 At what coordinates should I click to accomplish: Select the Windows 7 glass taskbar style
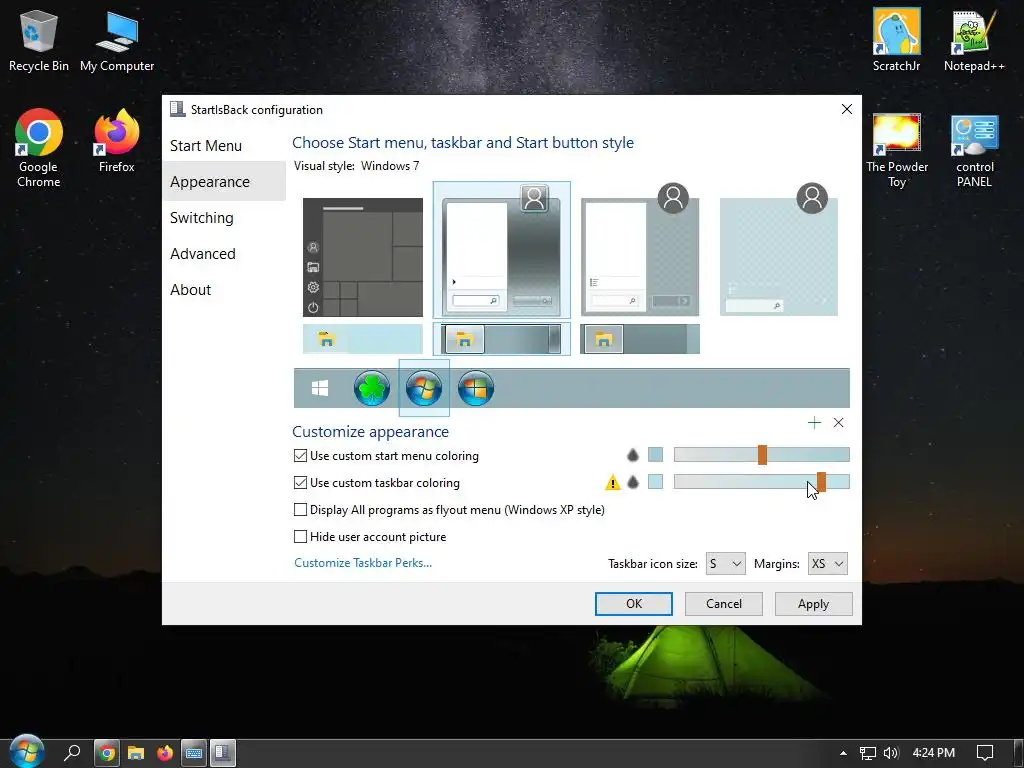click(502, 339)
